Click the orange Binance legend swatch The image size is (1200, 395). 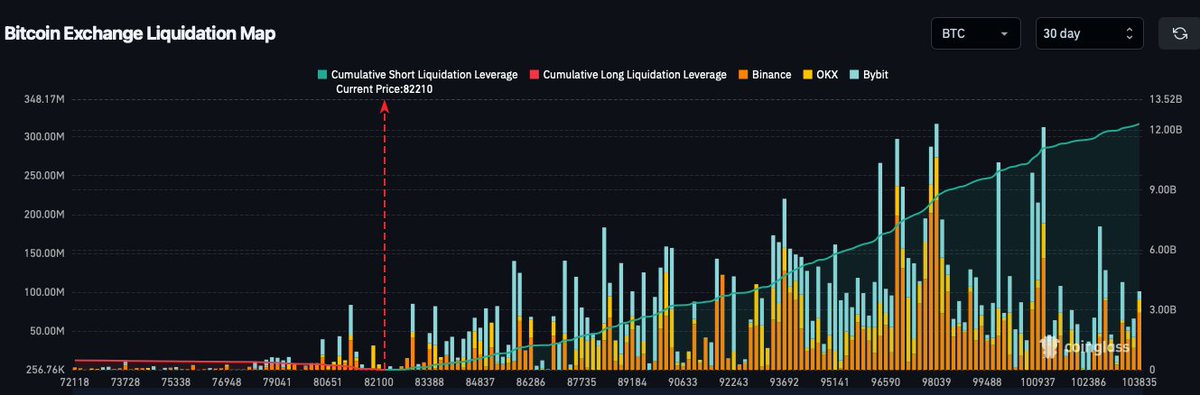point(744,75)
